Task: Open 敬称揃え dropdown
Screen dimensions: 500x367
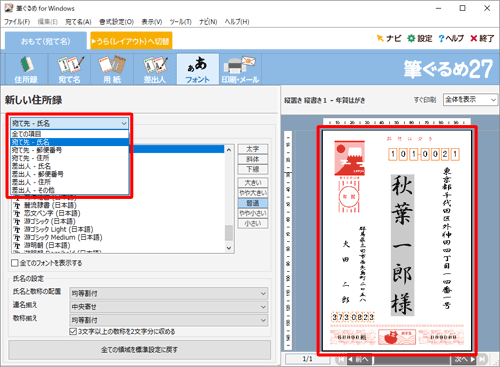Action: click(x=168, y=320)
